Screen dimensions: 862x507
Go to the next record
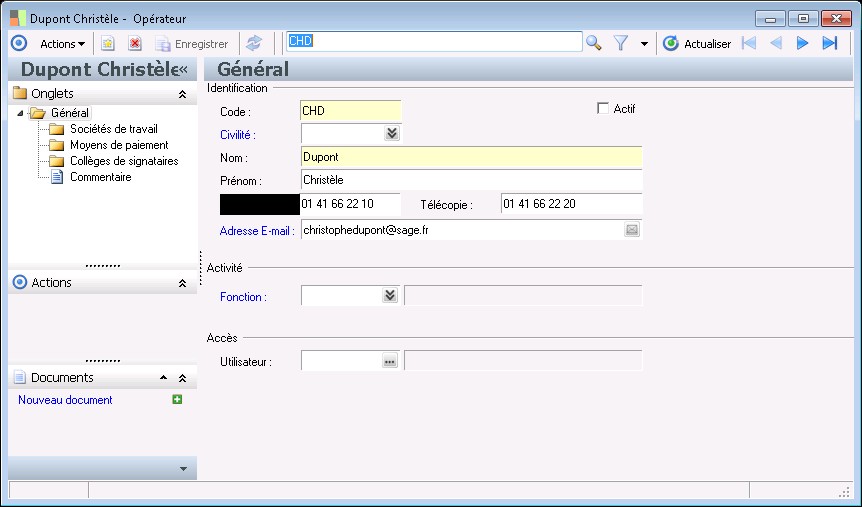pyautogui.click(x=803, y=43)
